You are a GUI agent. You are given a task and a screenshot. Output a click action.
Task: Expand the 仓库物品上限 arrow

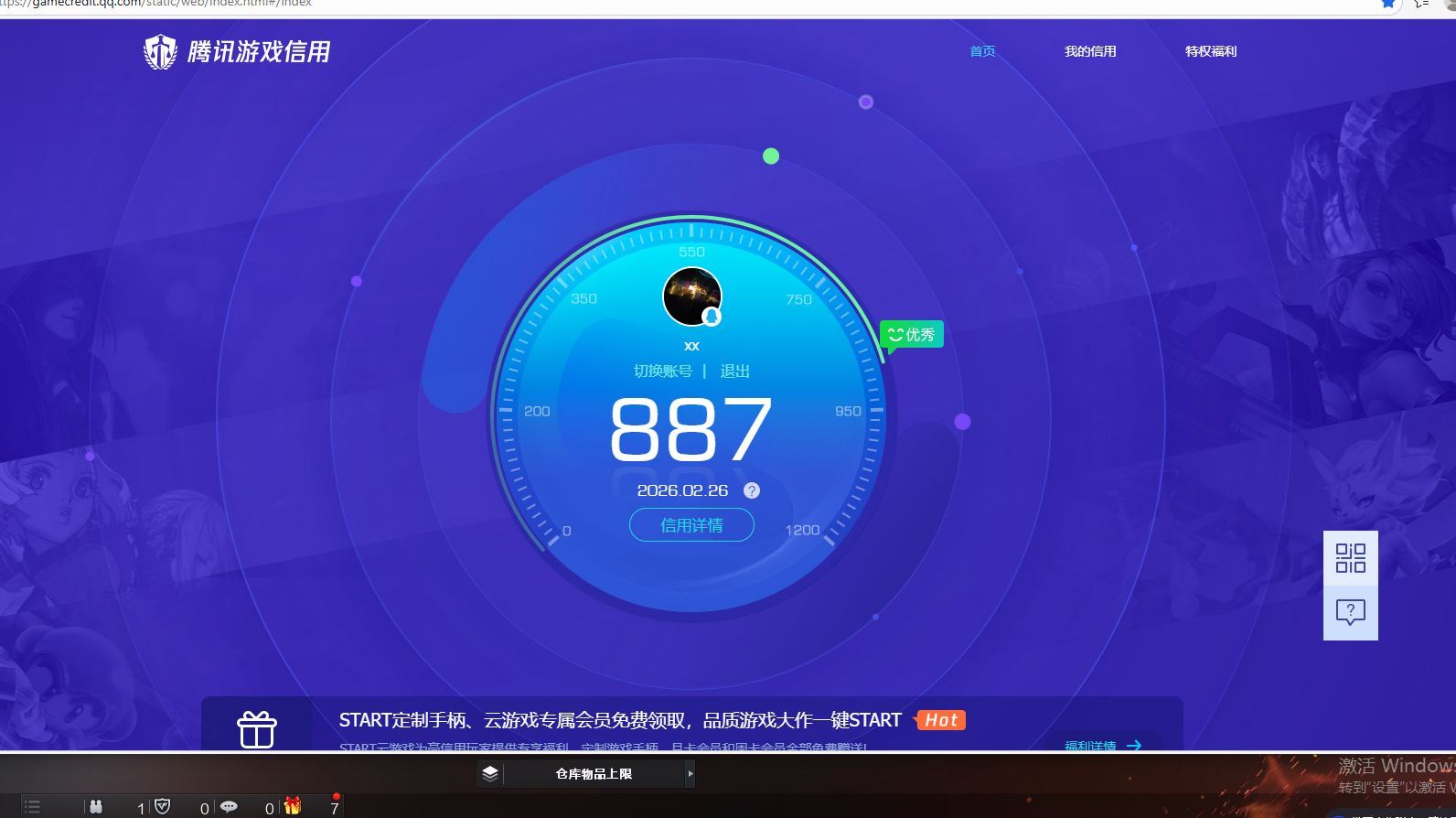[x=691, y=774]
